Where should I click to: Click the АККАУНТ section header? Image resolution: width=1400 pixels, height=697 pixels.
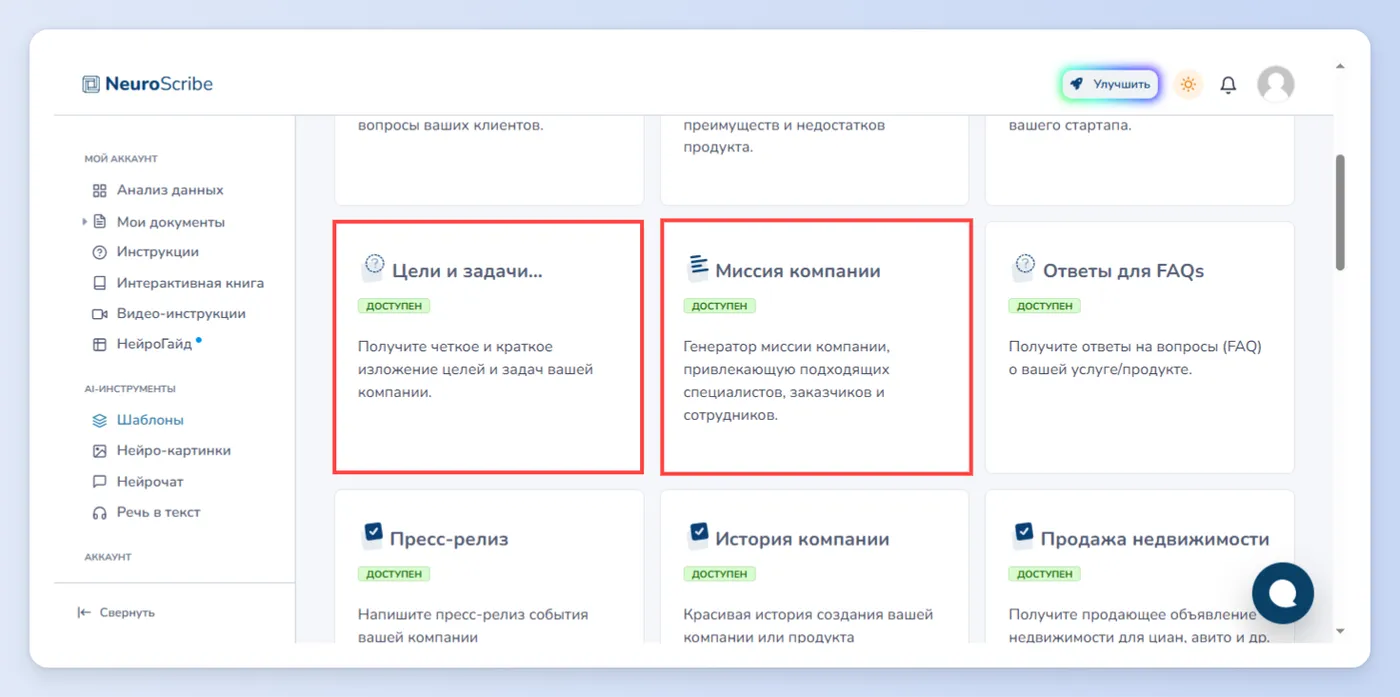108,557
